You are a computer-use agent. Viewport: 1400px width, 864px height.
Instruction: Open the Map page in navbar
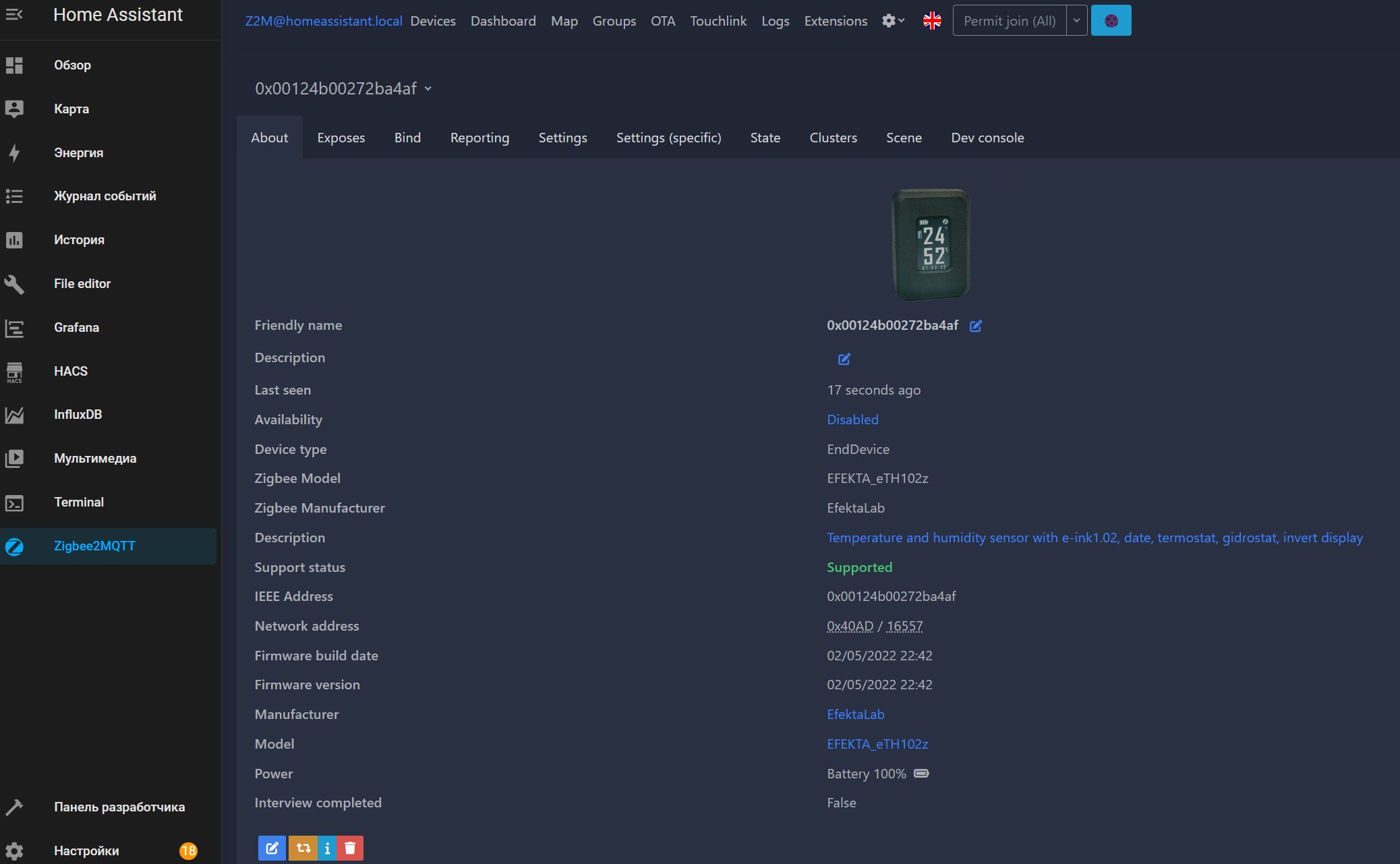tap(564, 21)
